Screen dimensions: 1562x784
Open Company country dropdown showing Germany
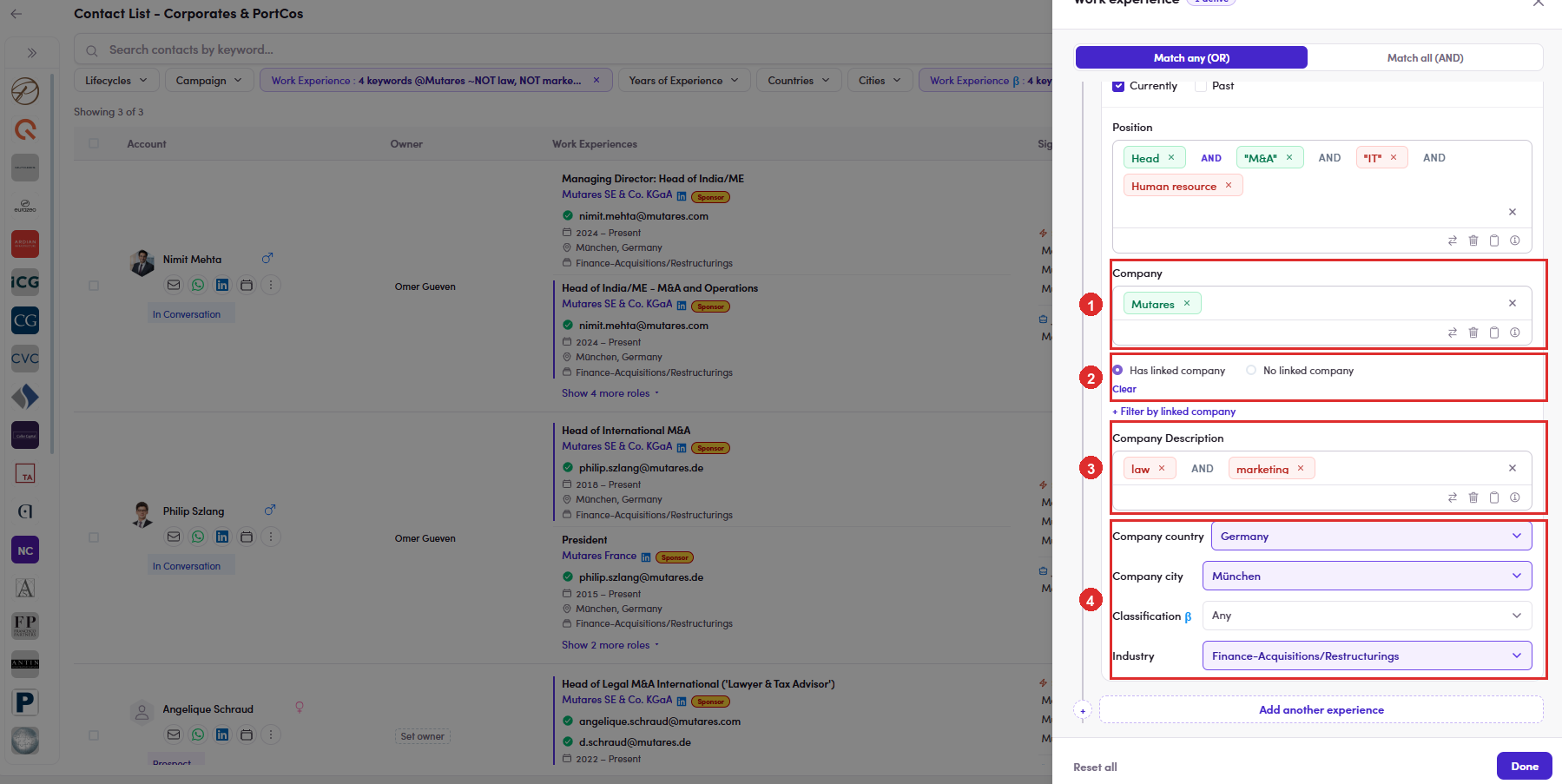click(1372, 536)
